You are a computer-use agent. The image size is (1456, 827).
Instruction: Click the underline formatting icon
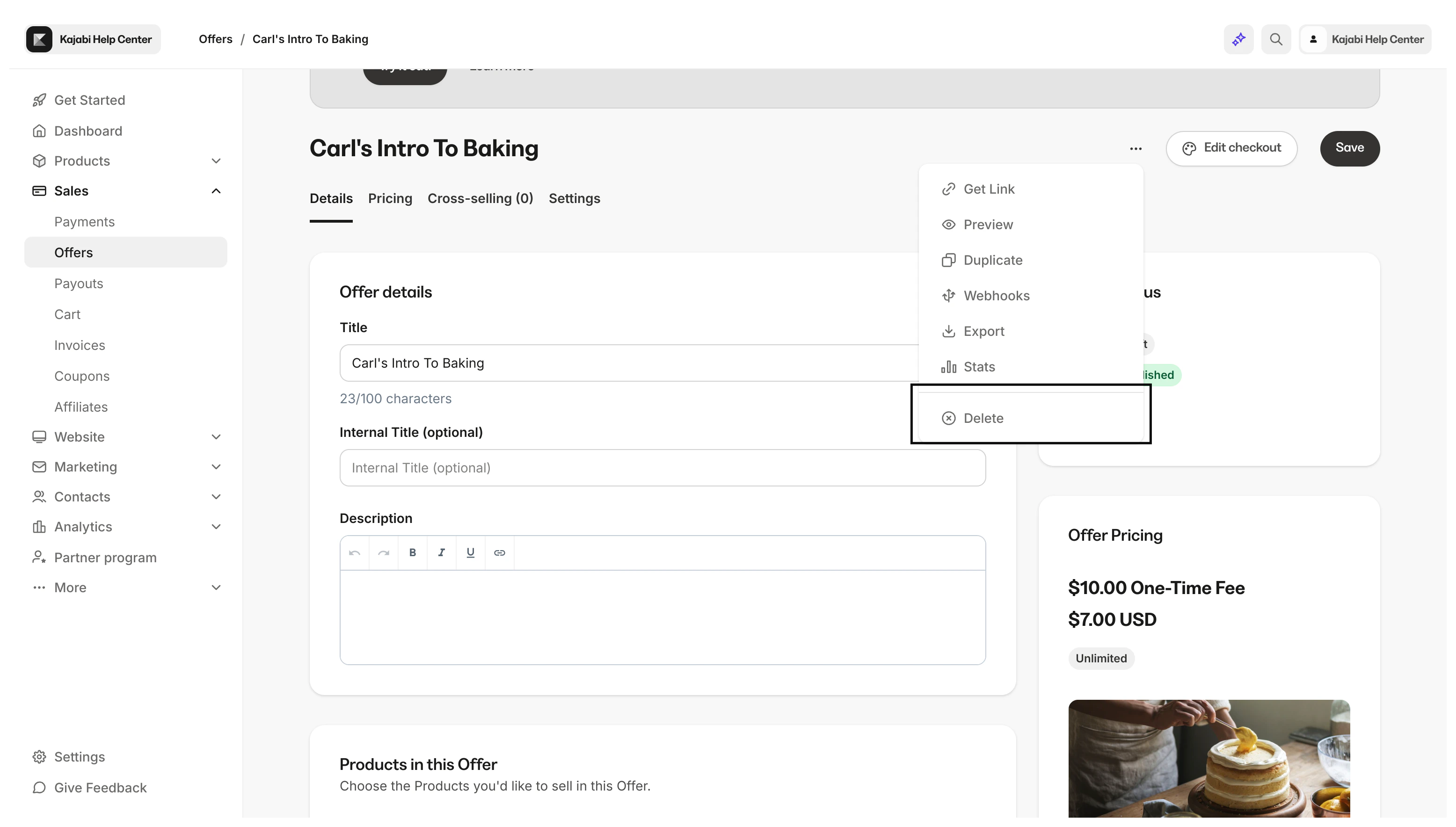click(470, 553)
